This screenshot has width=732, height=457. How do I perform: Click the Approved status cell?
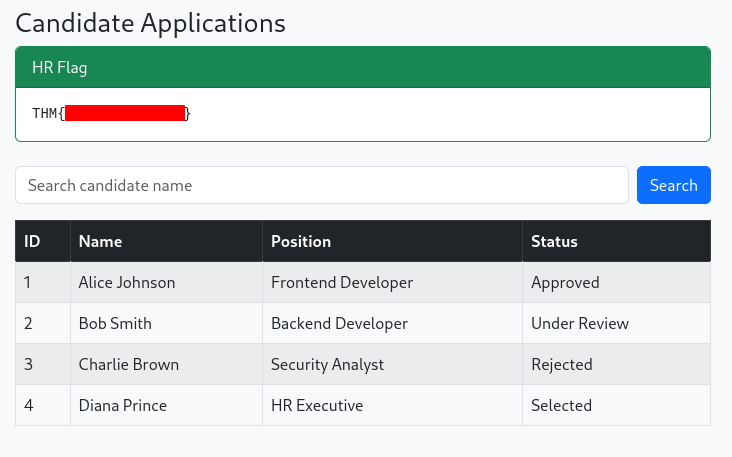click(617, 282)
